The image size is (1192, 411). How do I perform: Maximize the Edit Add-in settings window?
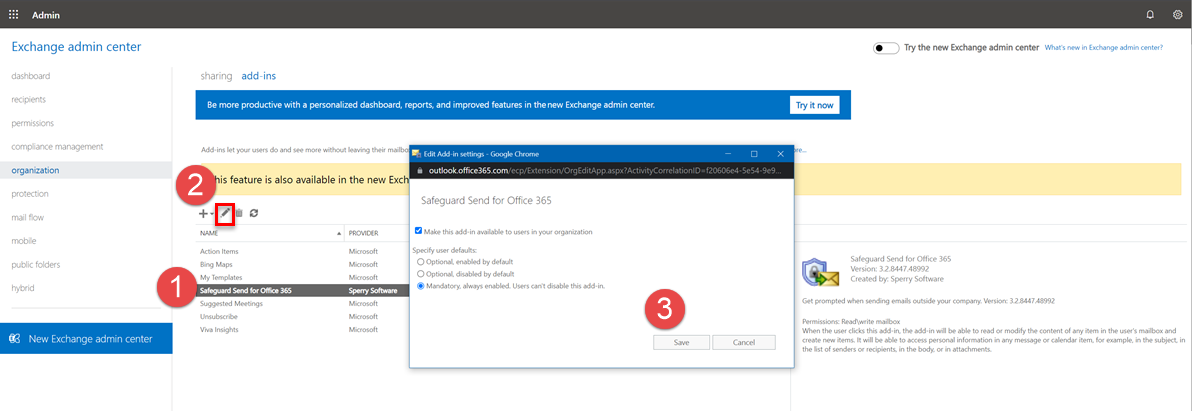[x=754, y=153]
